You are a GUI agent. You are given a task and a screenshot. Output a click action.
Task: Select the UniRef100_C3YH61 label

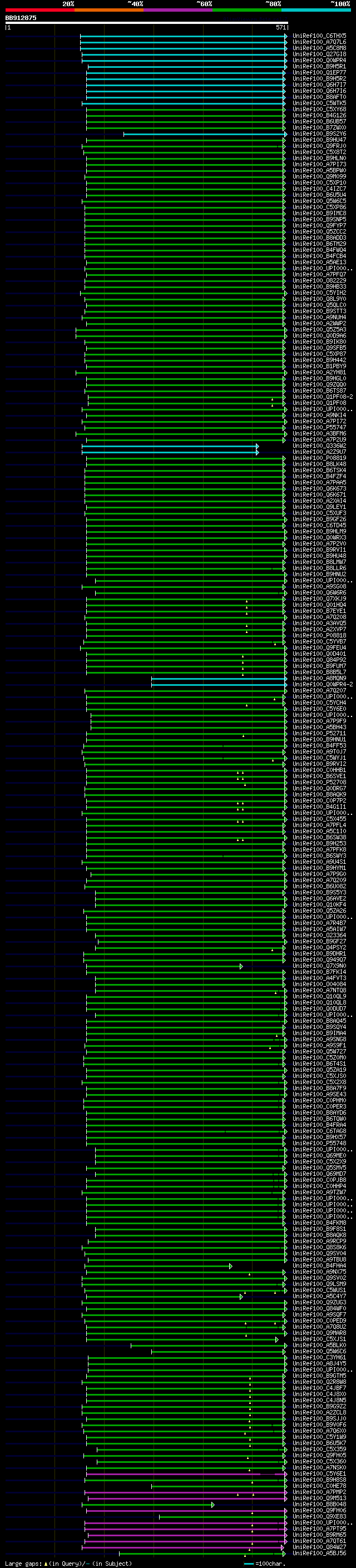(x=319, y=1358)
